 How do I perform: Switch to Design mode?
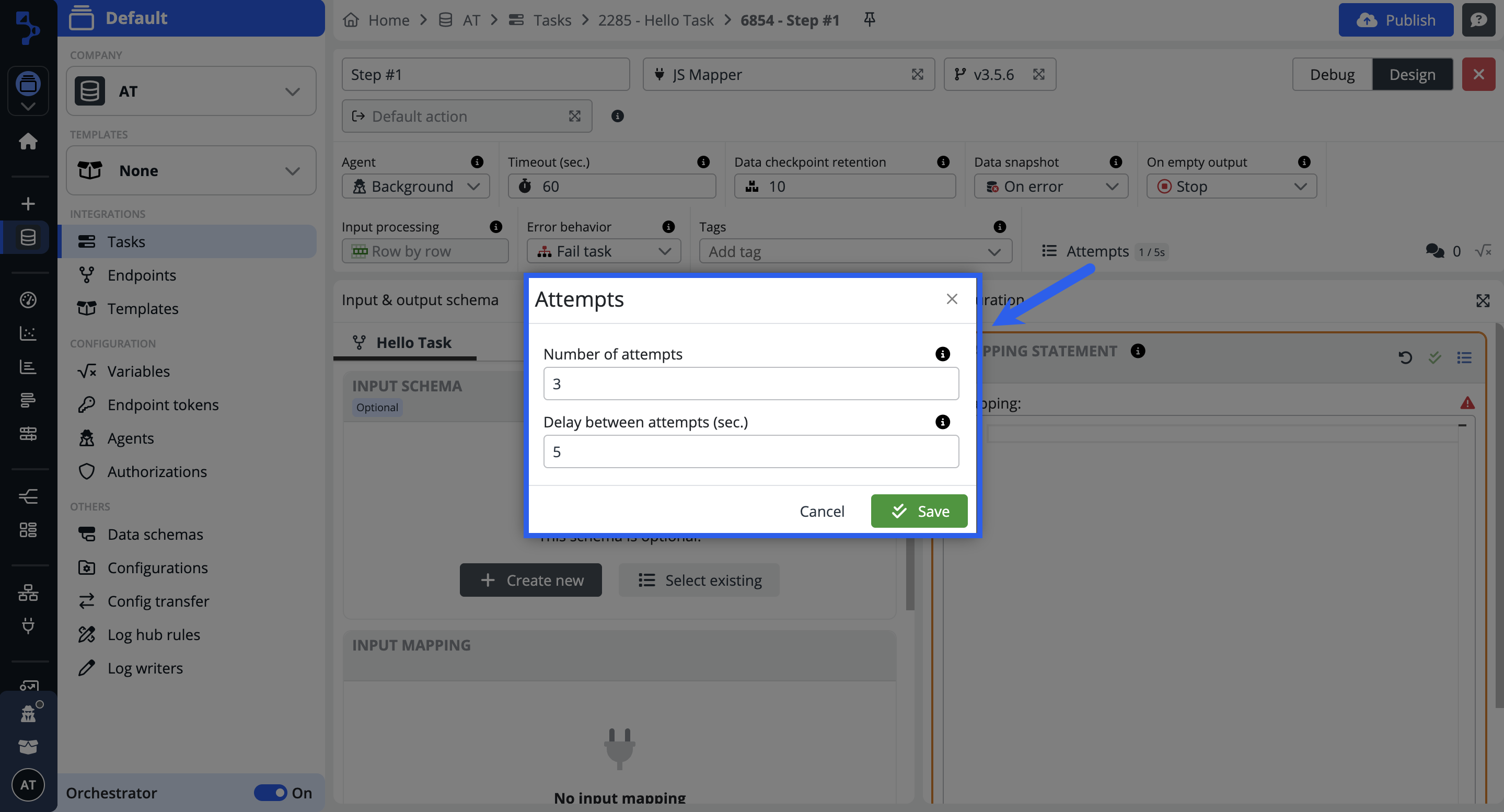1412,74
